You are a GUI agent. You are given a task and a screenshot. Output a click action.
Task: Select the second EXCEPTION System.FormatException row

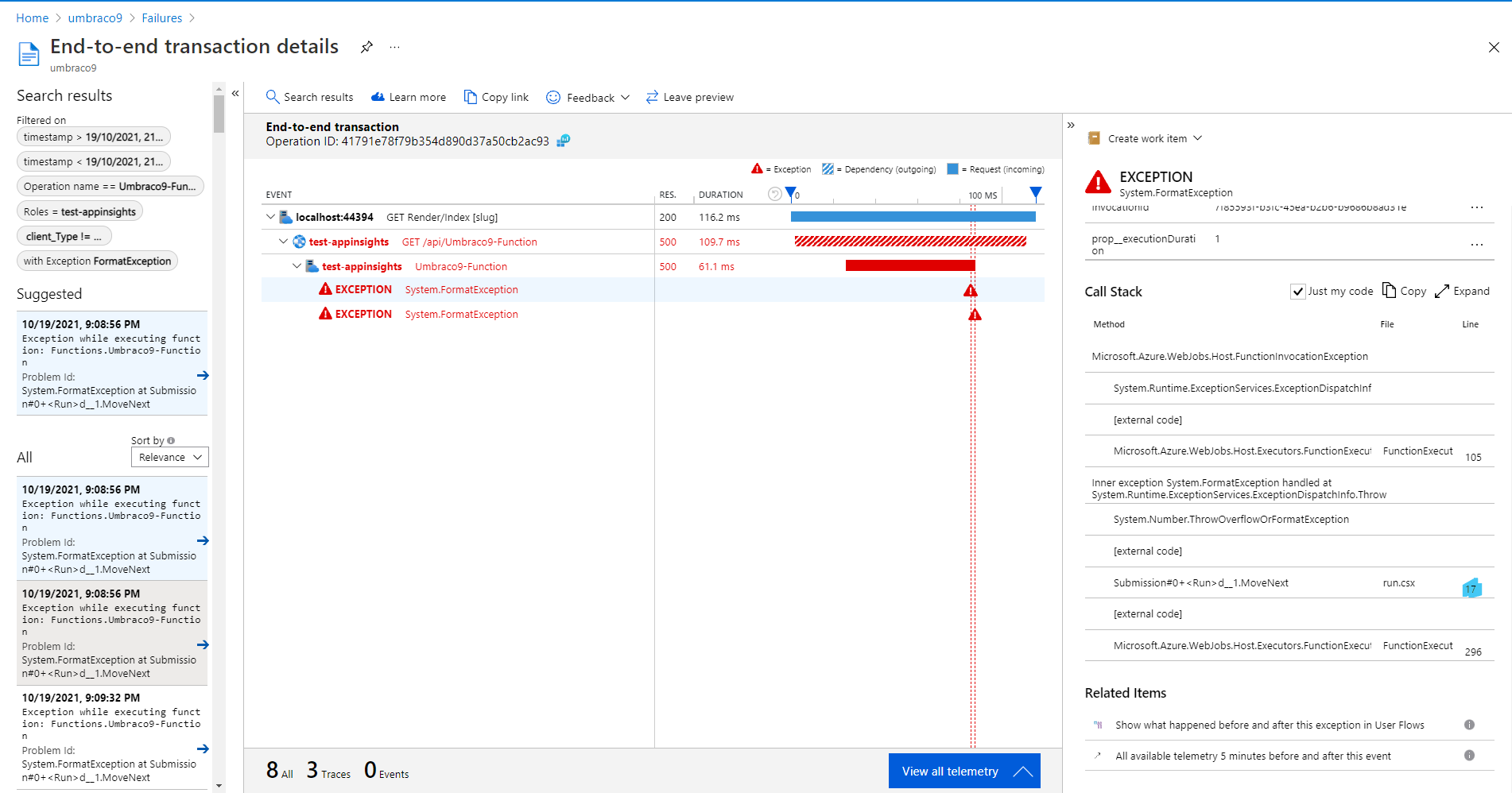coord(653,314)
